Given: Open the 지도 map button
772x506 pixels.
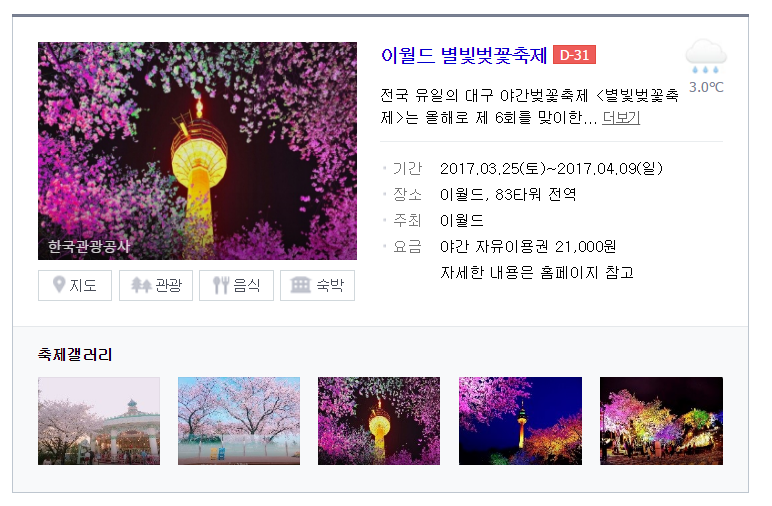Looking at the screenshot, I should pyautogui.click(x=75, y=285).
